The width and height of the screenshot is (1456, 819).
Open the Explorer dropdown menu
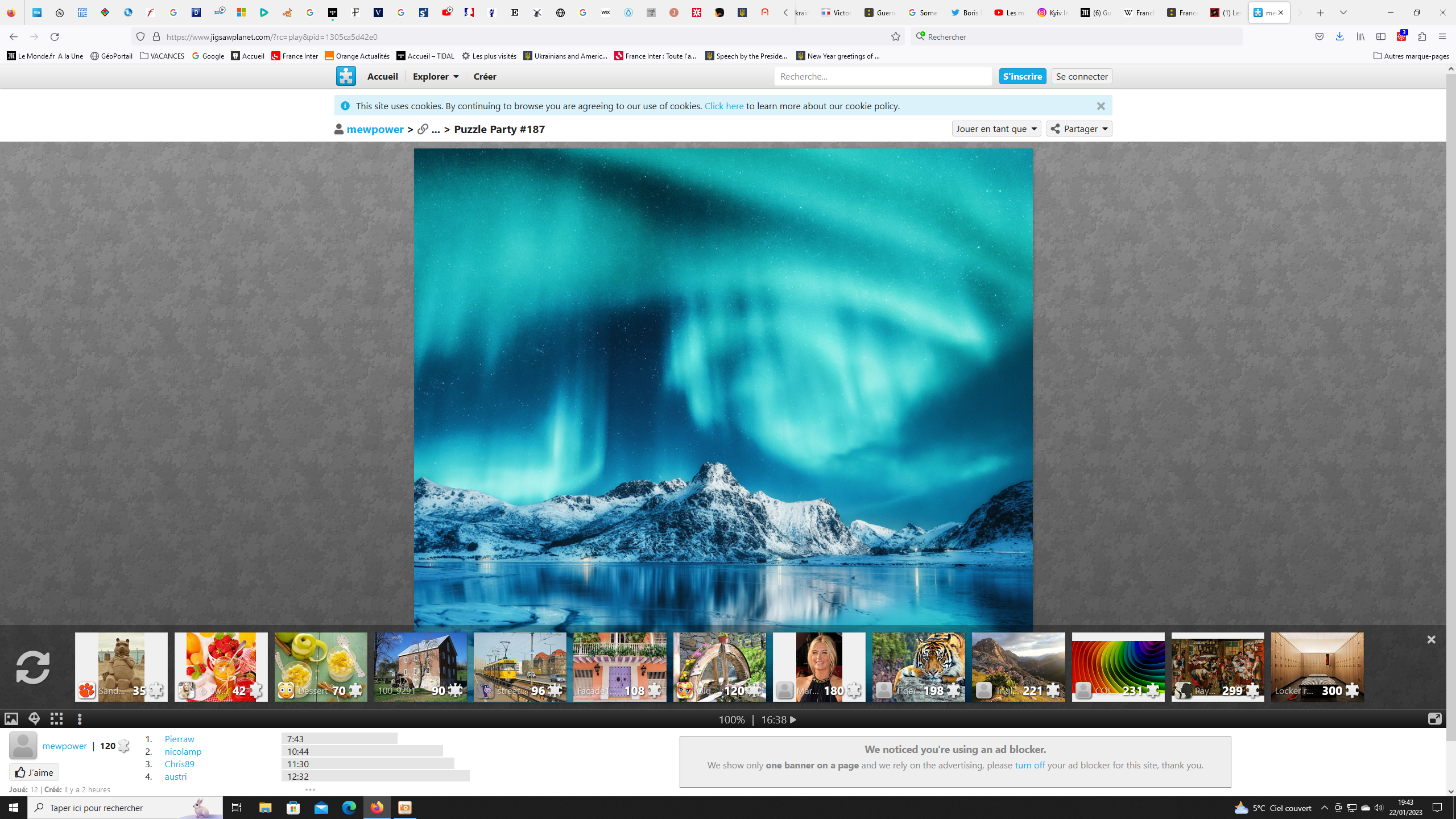click(x=436, y=76)
